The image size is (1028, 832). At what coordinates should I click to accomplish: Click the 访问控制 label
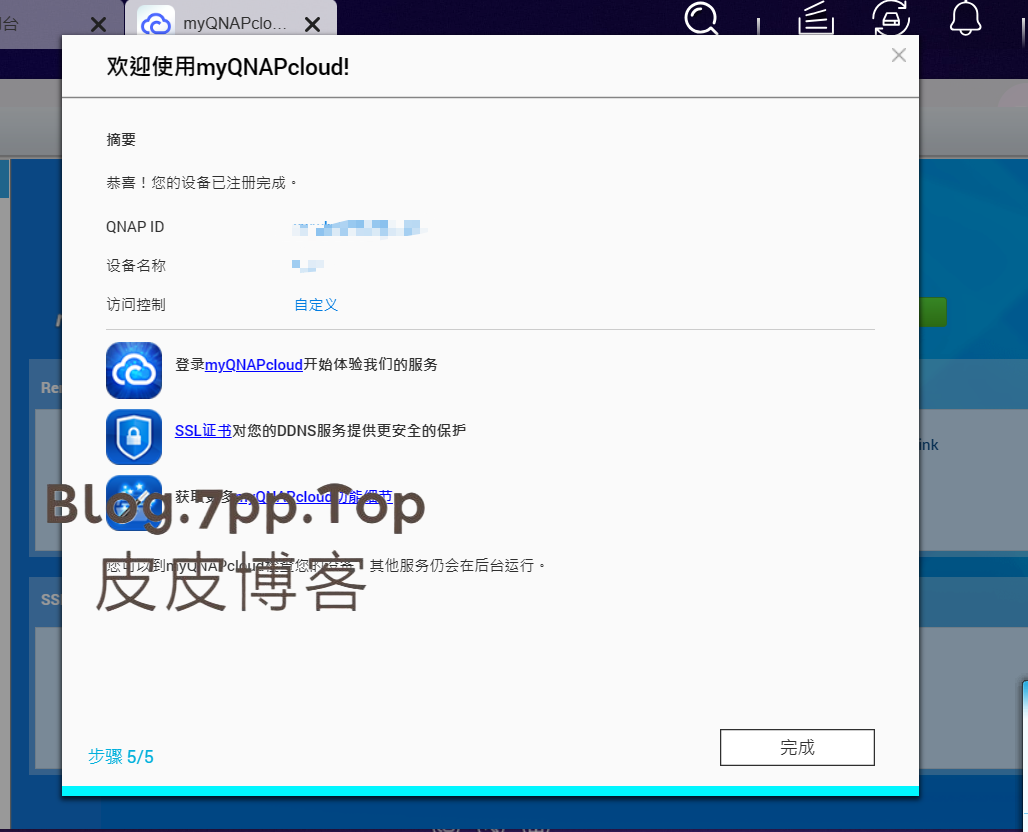136,305
